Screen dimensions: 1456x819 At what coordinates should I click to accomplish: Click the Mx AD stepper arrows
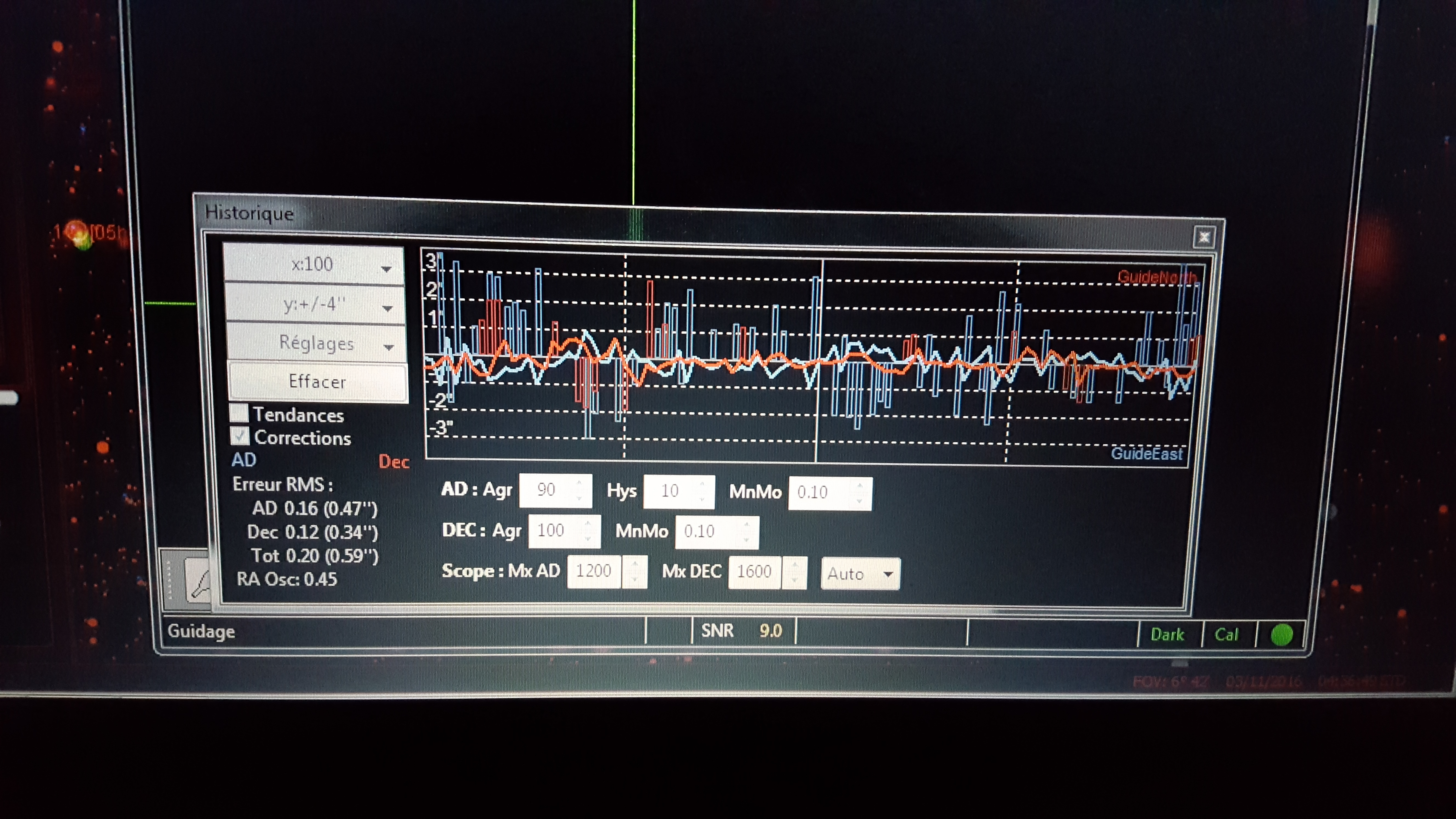[x=634, y=571]
